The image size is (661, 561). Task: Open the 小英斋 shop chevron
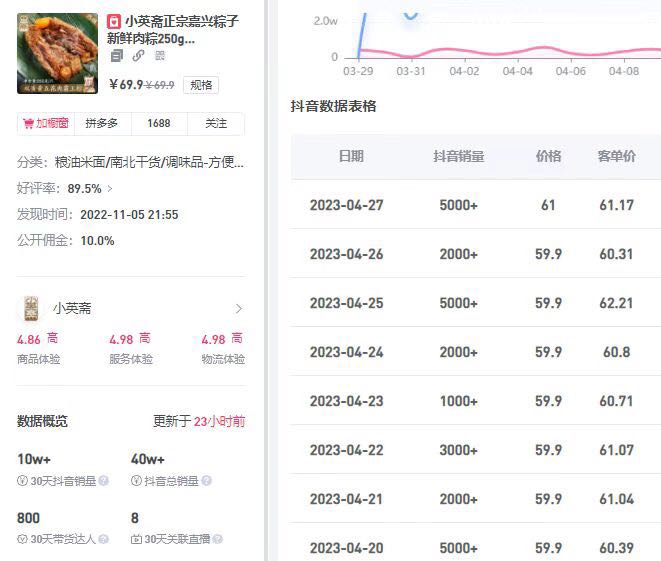239,309
